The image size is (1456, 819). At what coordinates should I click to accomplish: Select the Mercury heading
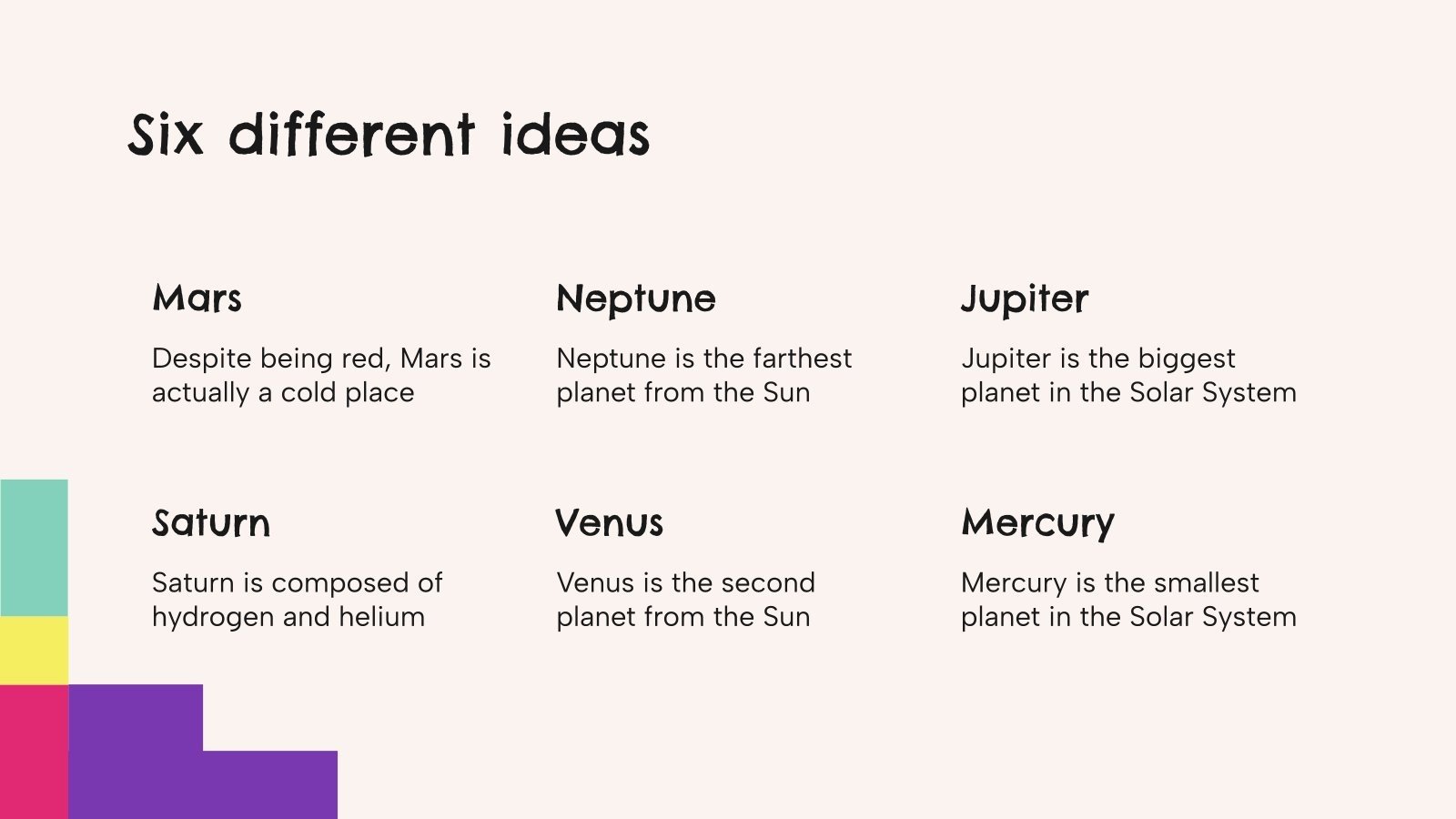point(1037,523)
